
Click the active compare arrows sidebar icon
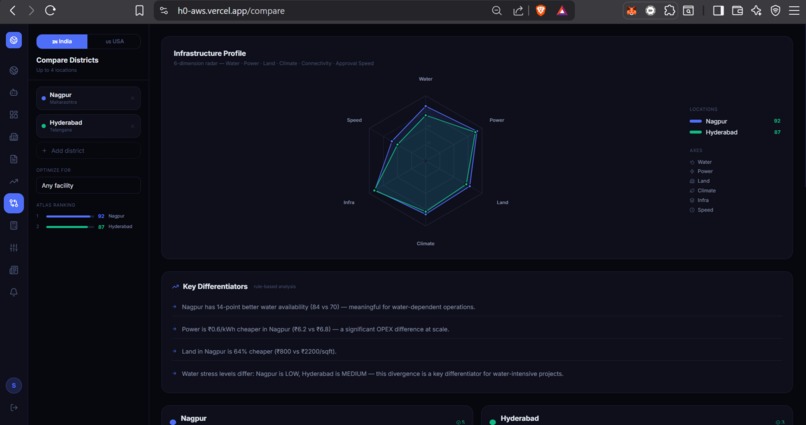tap(14, 204)
